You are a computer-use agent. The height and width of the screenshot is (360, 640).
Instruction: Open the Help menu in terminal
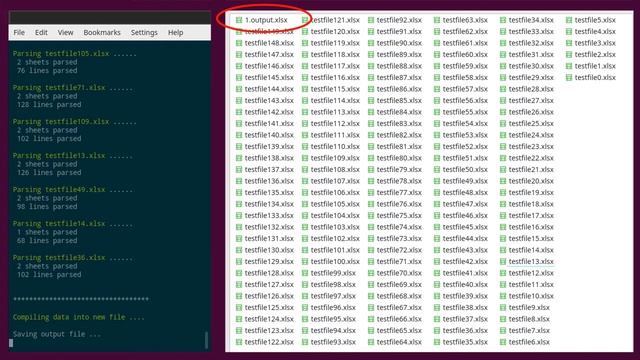(x=176, y=32)
